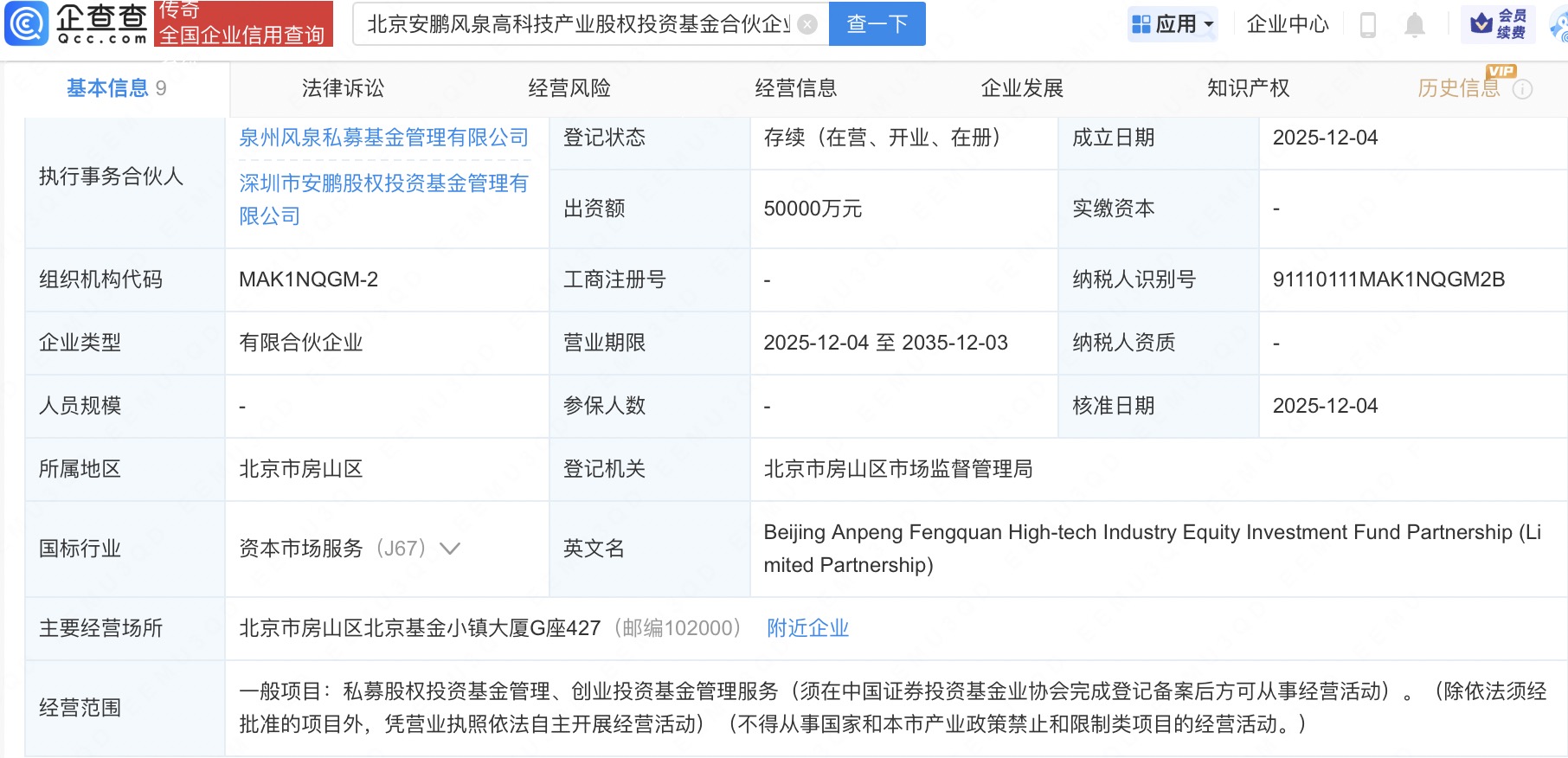Image resolution: width=1568 pixels, height=758 pixels.
Task: Select the 企业发展 tab
Action: [x=1022, y=88]
